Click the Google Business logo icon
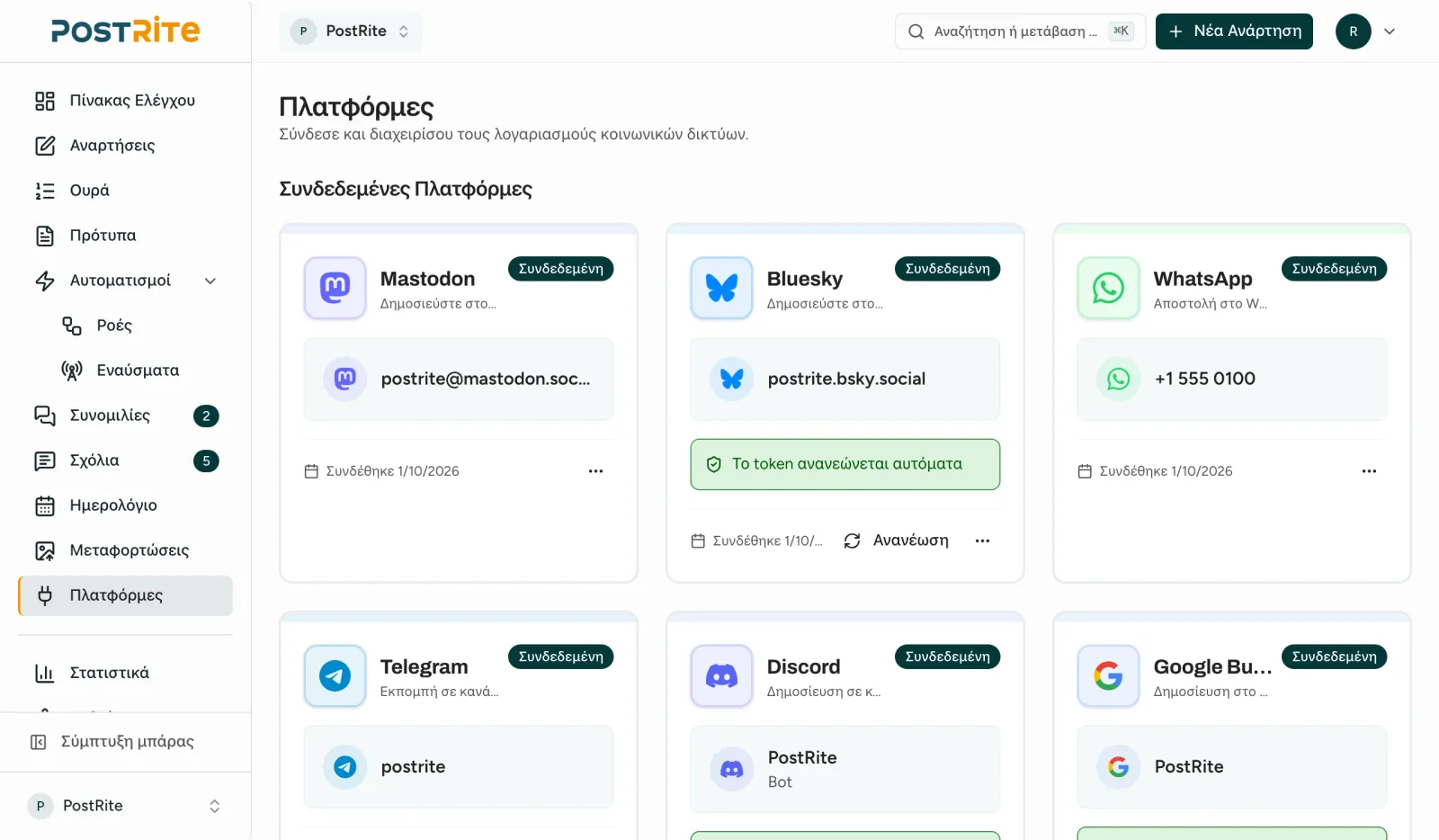Screen dimensions: 1439x840 pos(1108,675)
